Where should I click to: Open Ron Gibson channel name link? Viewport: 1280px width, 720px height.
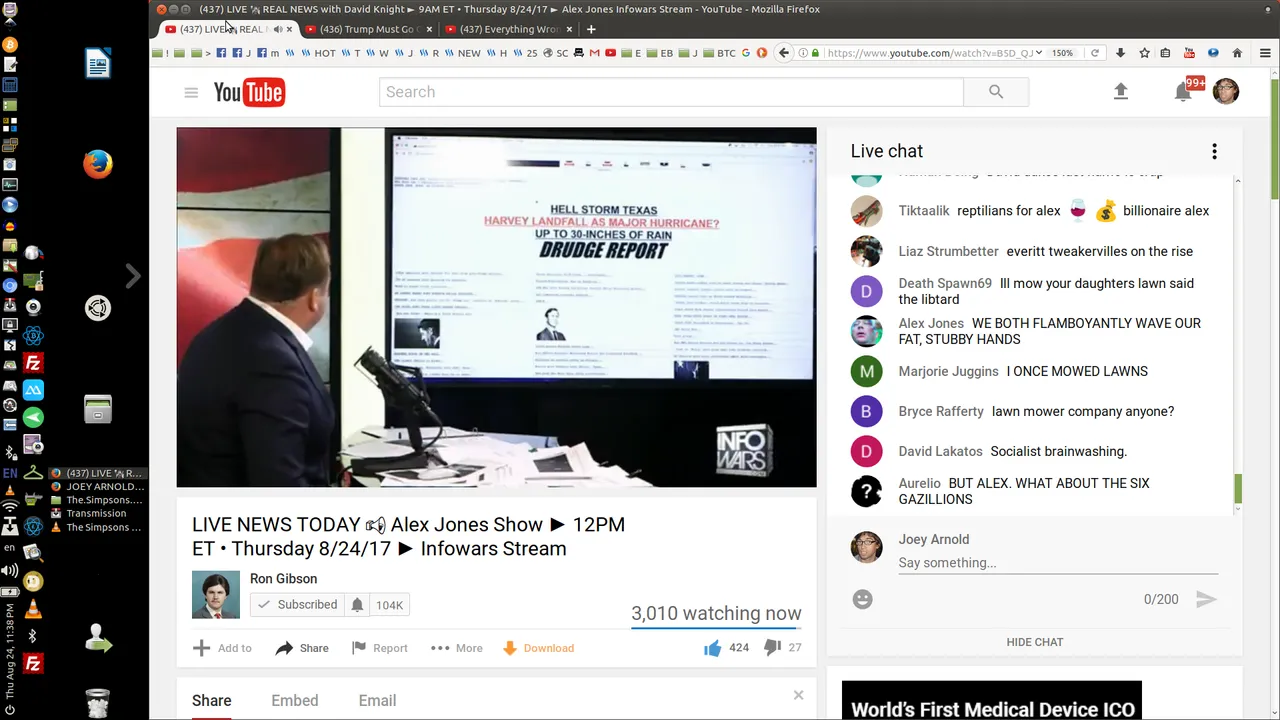point(283,579)
